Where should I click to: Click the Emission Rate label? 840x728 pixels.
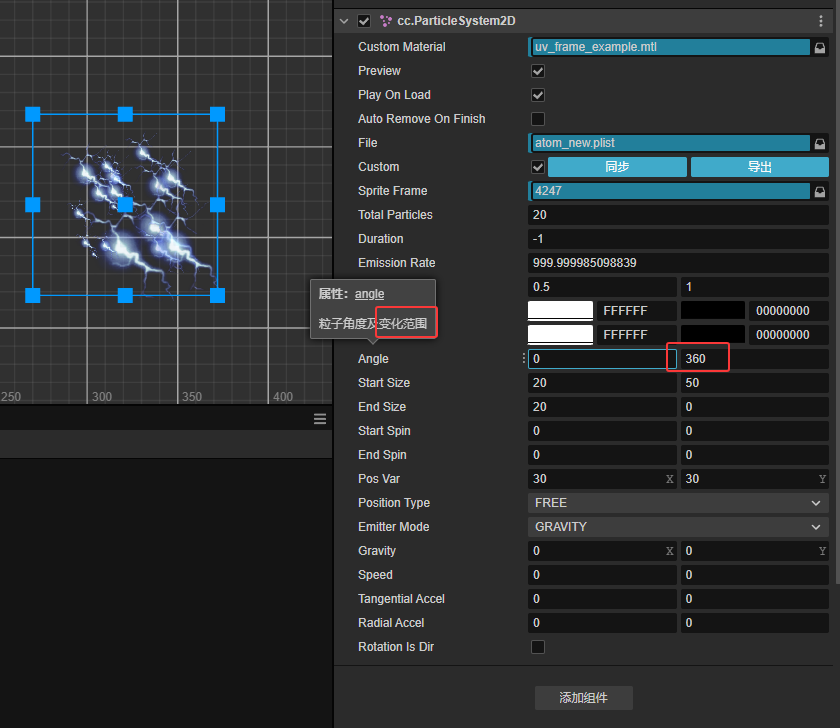point(396,263)
